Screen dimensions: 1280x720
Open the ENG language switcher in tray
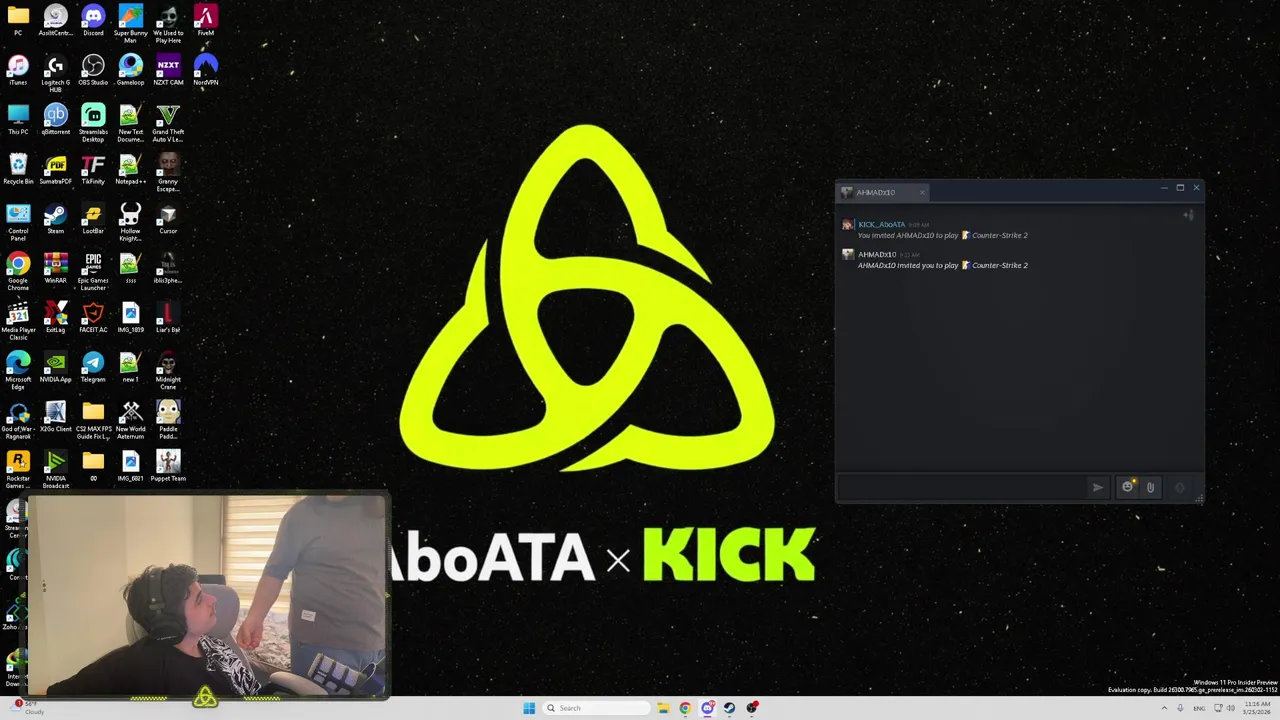click(x=1199, y=708)
